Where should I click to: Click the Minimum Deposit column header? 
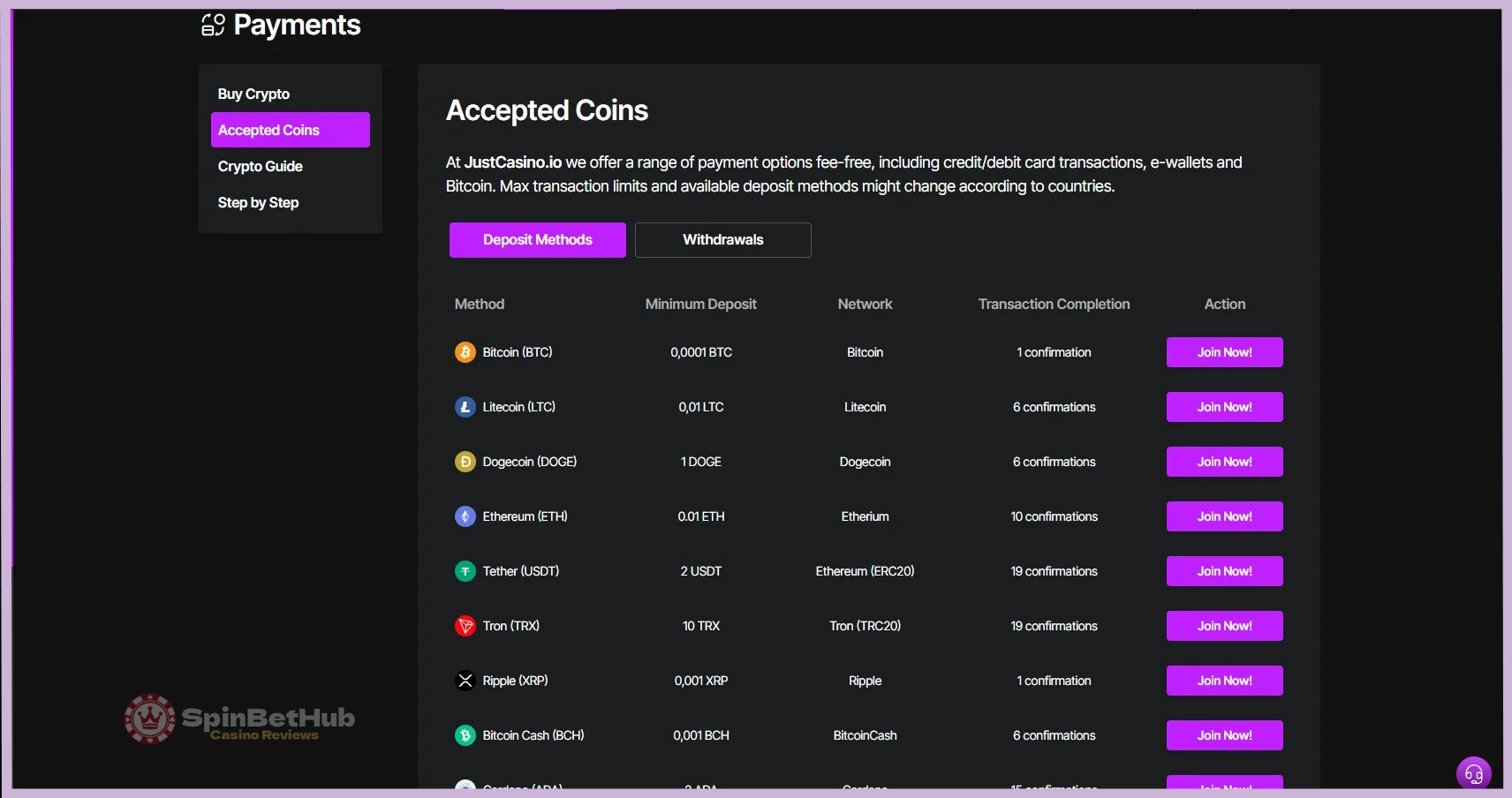701,304
